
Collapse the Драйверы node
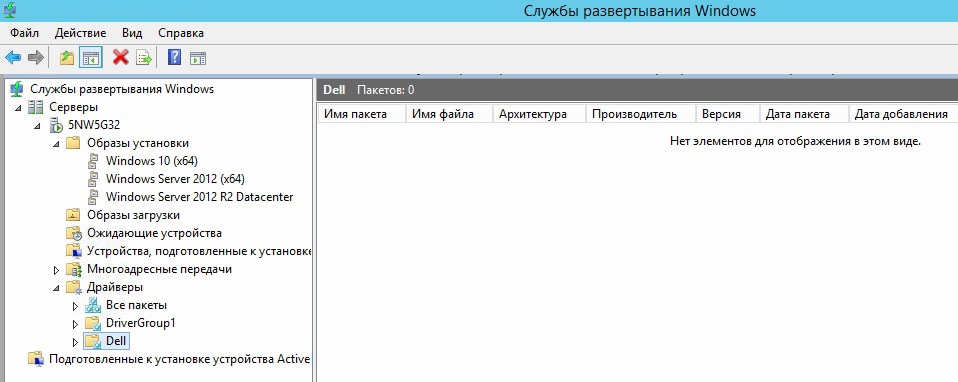click(x=56, y=287)
